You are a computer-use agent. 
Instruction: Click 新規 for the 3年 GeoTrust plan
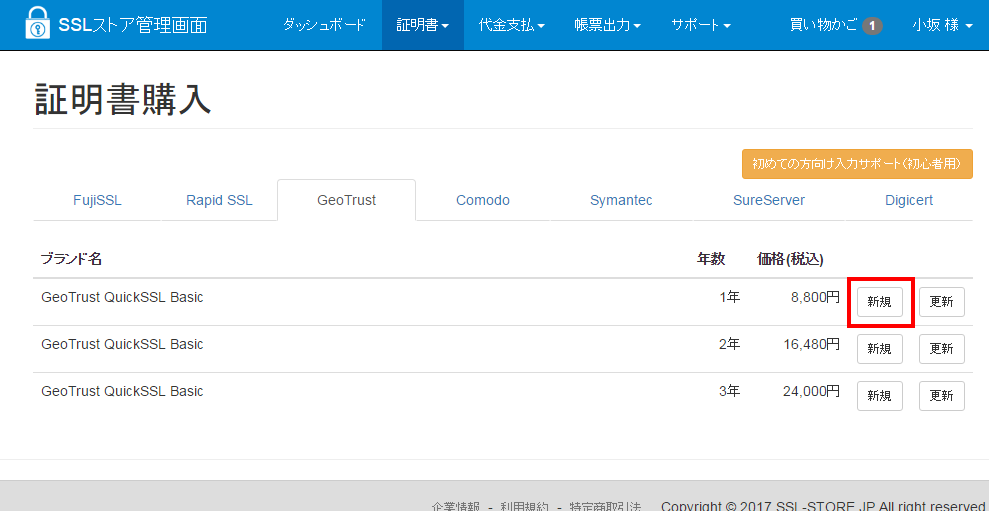879,396
